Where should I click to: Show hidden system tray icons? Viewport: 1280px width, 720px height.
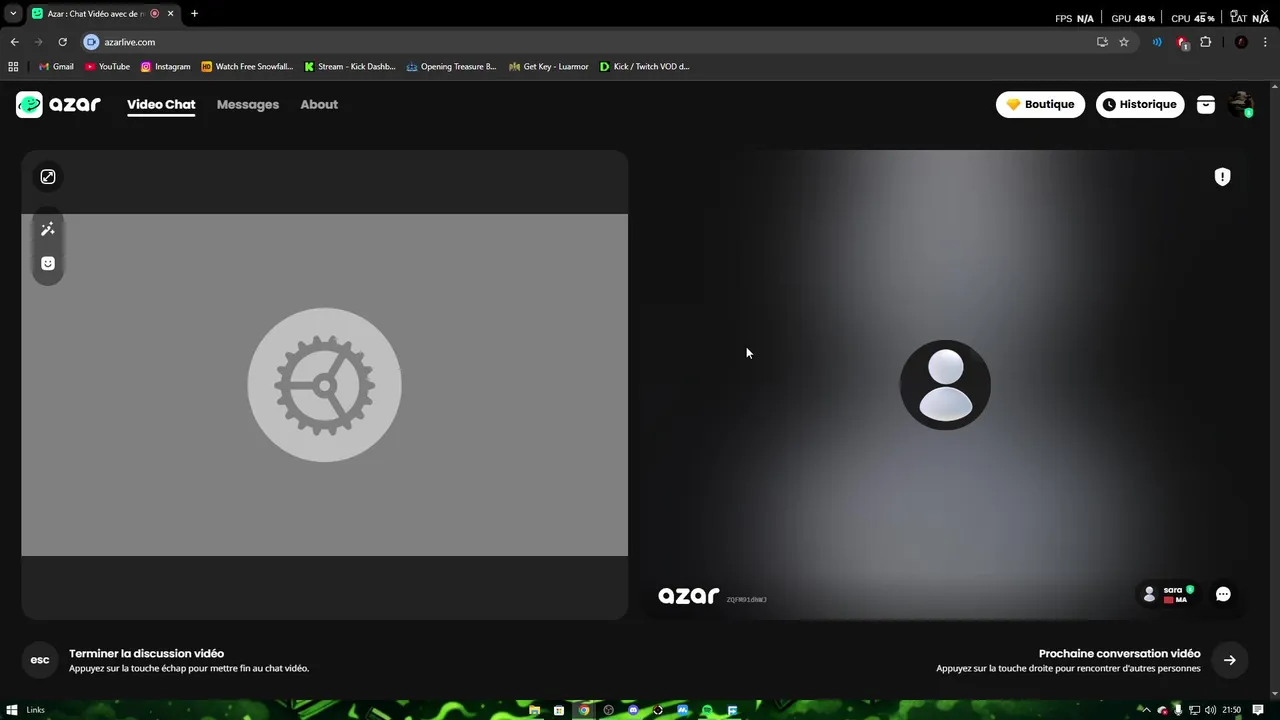[1146, 710]
